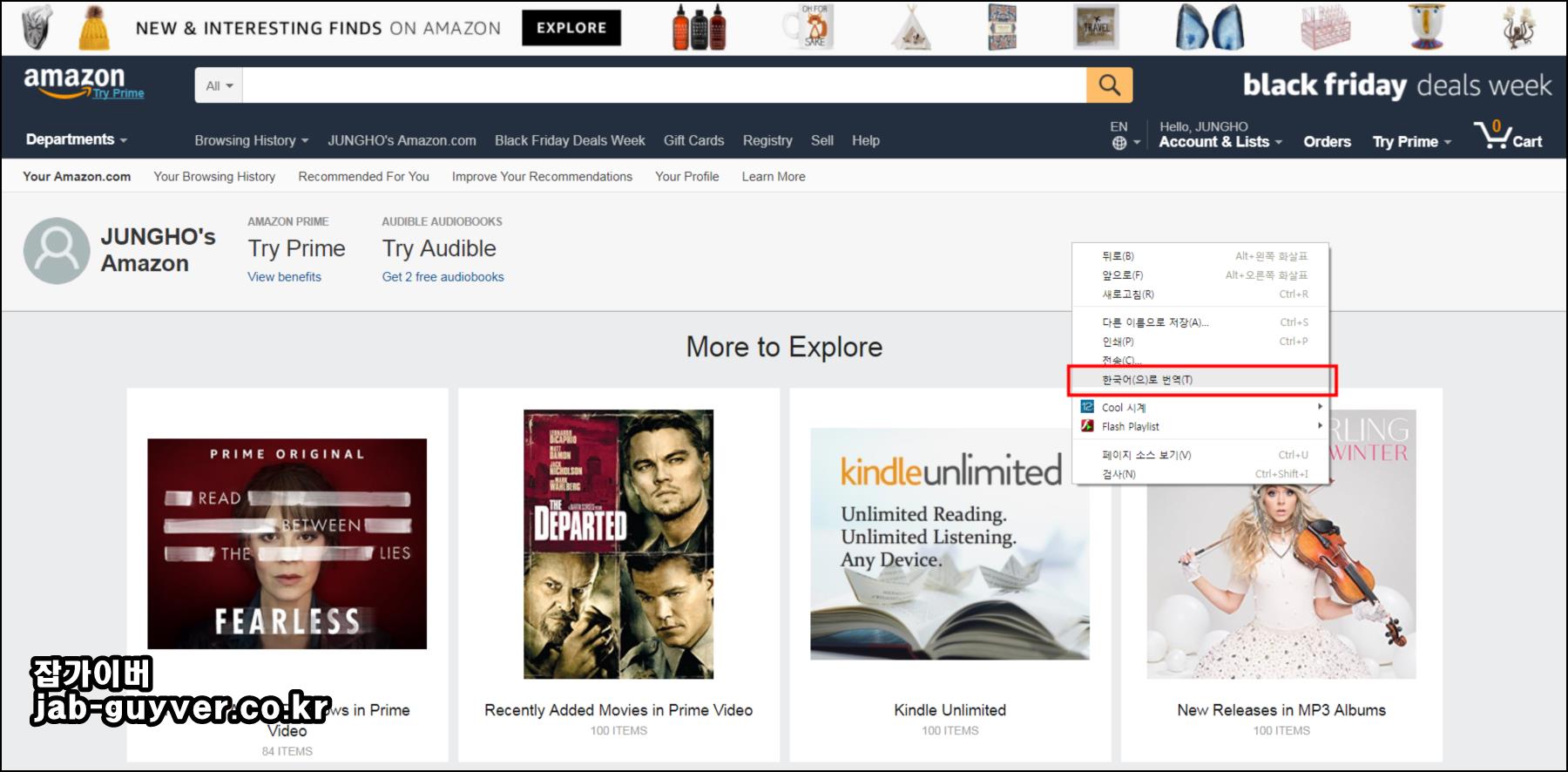Click the Amazon logo
This screenshot has width=1568, height=772.
click(x=74, y=80)
